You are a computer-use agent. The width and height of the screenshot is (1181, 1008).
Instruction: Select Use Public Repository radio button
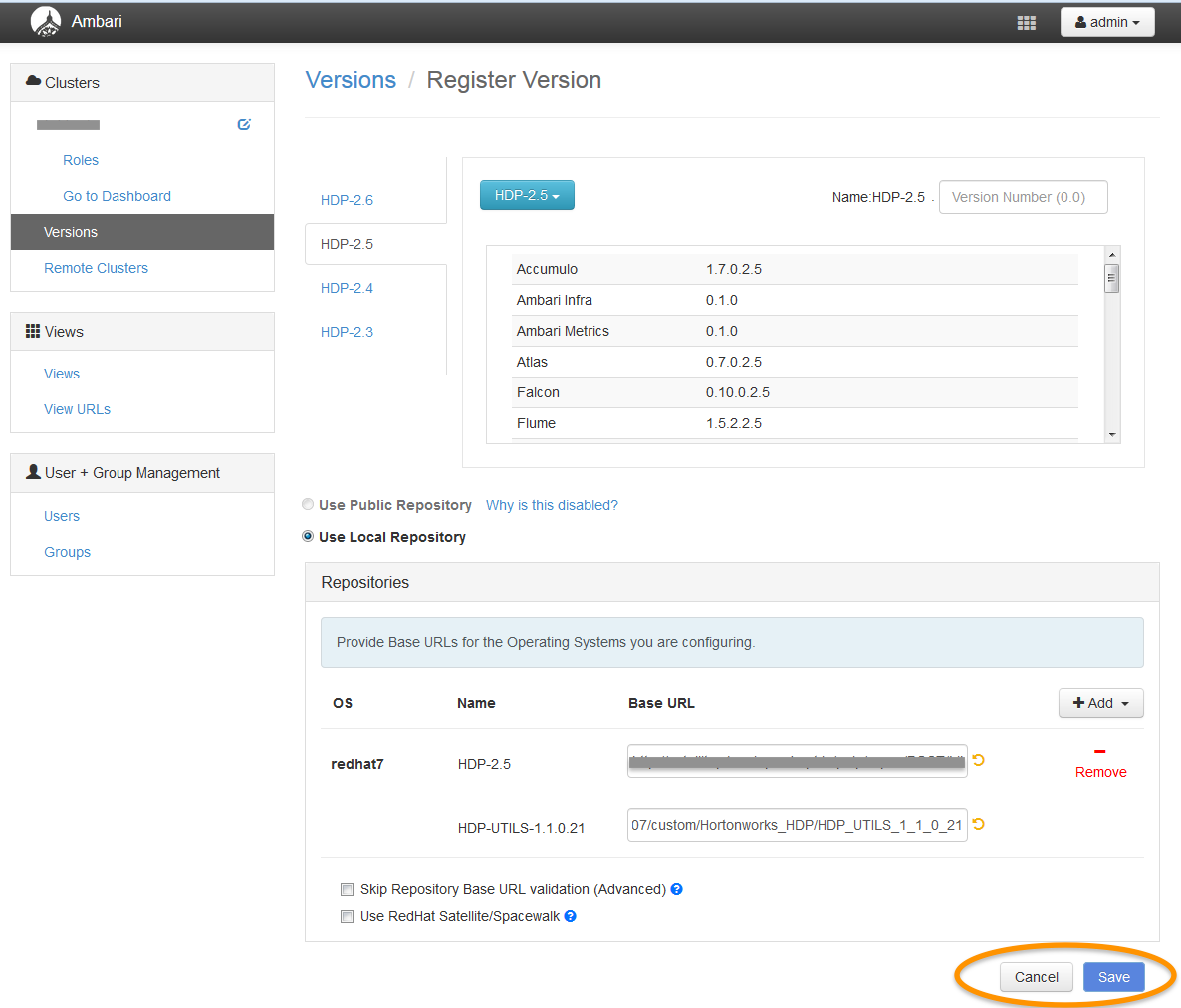[308, 505]
